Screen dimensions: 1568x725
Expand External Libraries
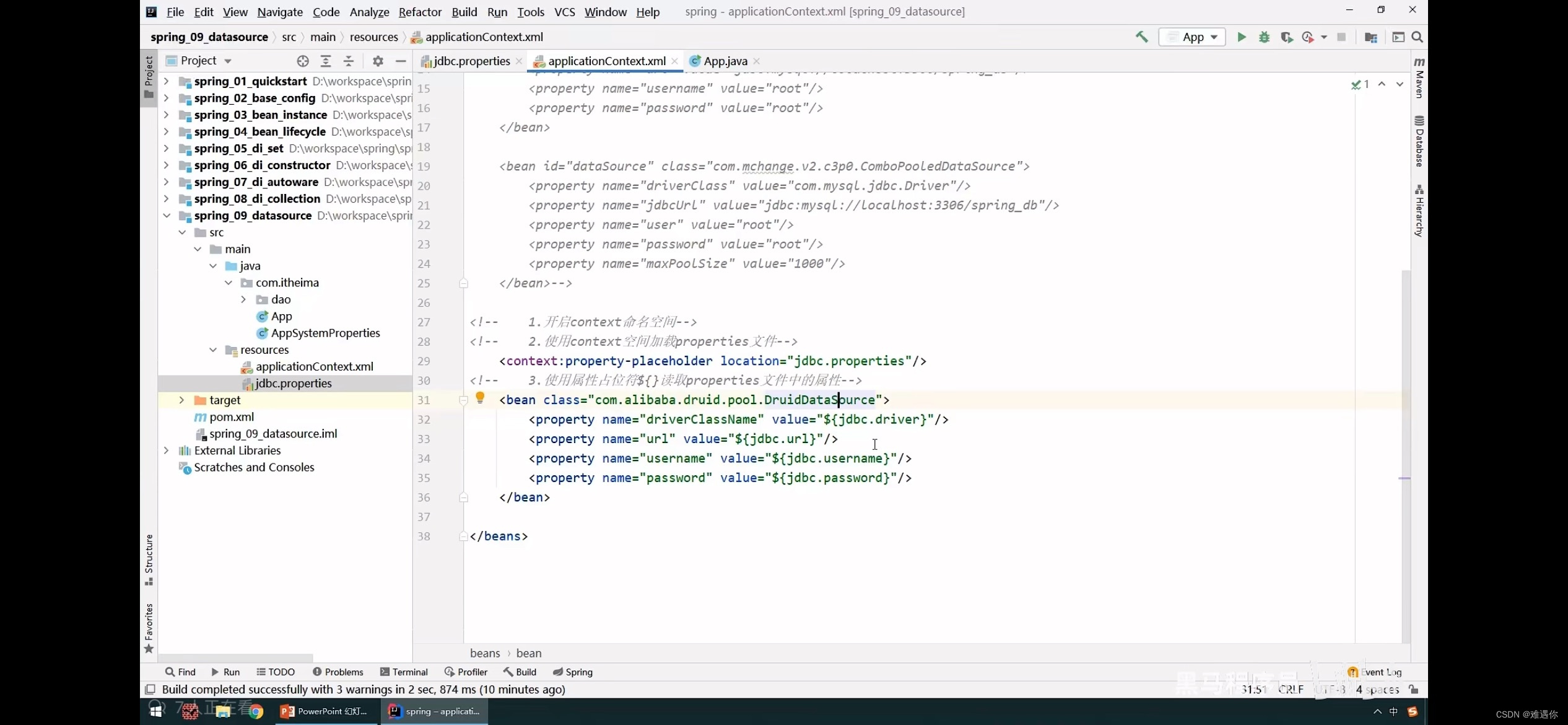(x=166, y=450)
